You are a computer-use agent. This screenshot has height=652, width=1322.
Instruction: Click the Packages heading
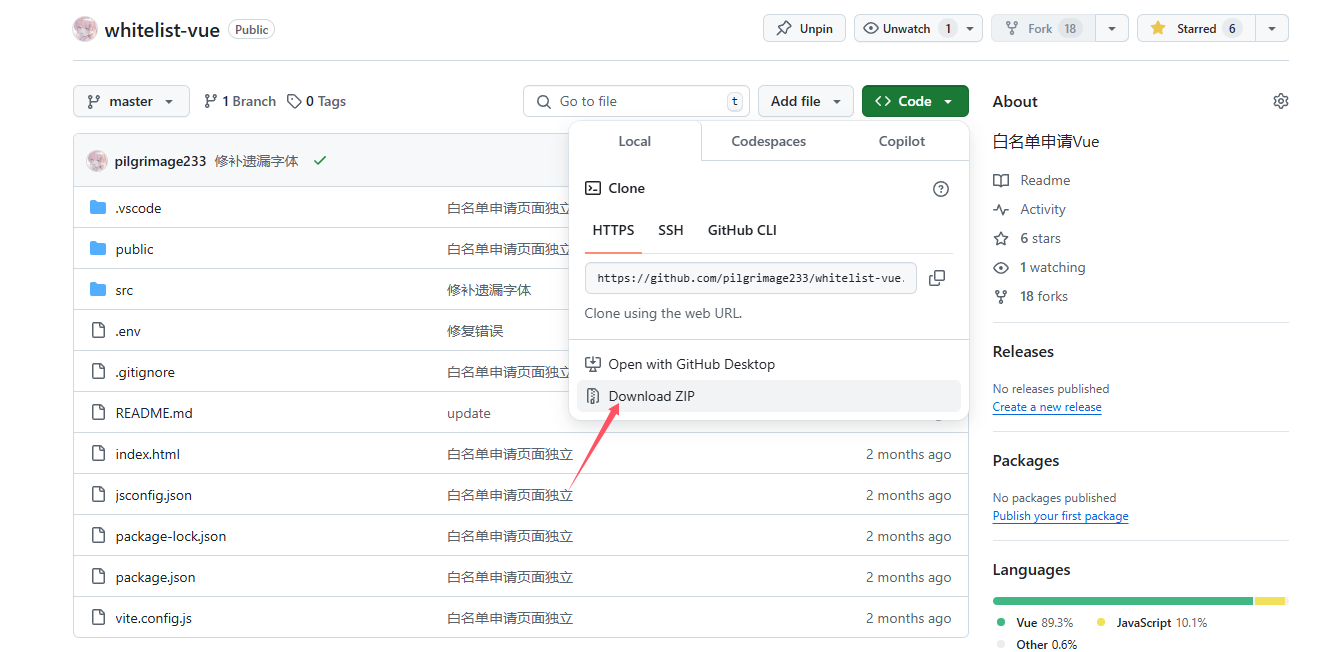[1026, 460]
